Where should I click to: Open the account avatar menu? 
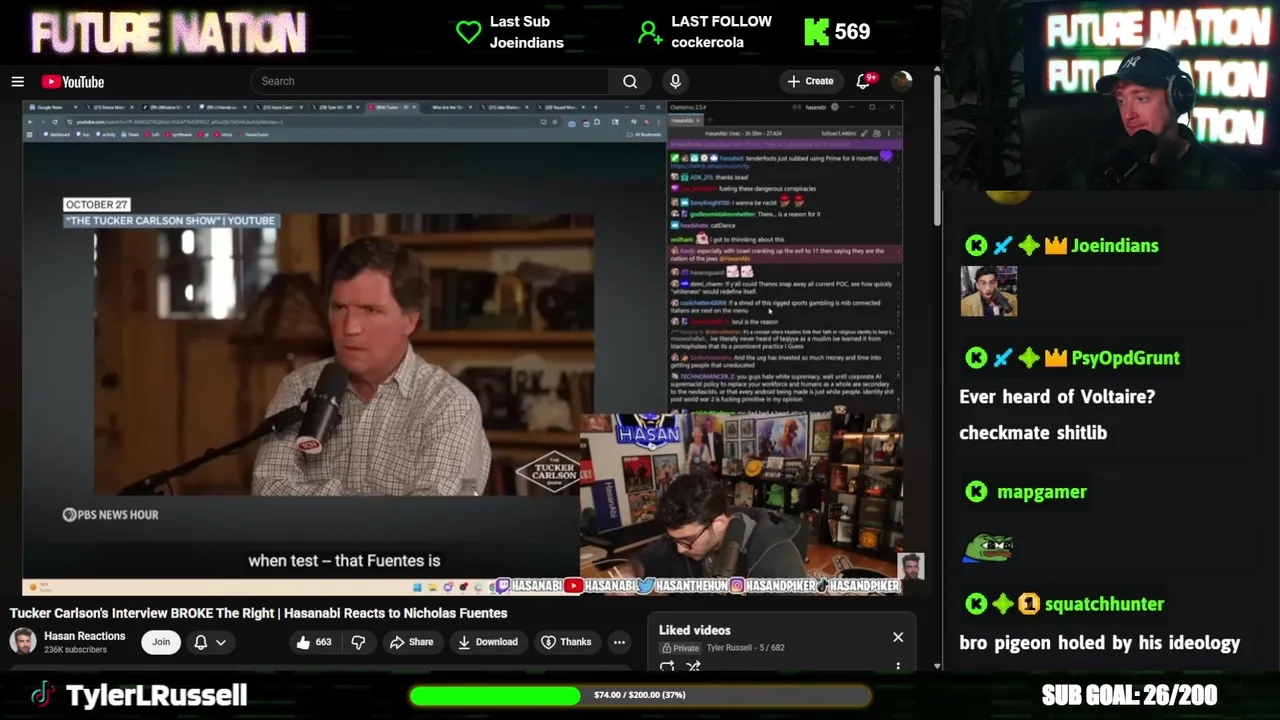(902, 81)
